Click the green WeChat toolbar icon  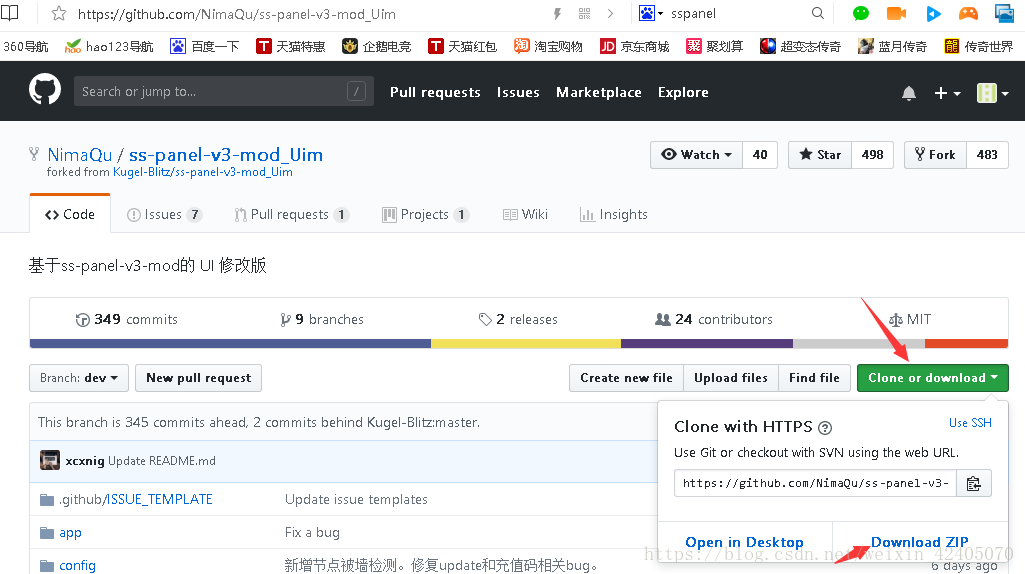click(861, 13)
